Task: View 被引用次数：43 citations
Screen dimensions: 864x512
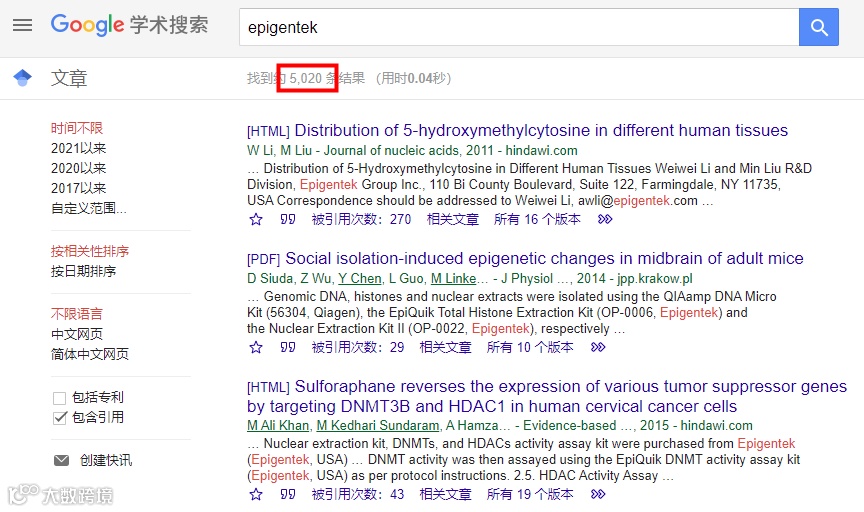Action: [x=358, y=494]
